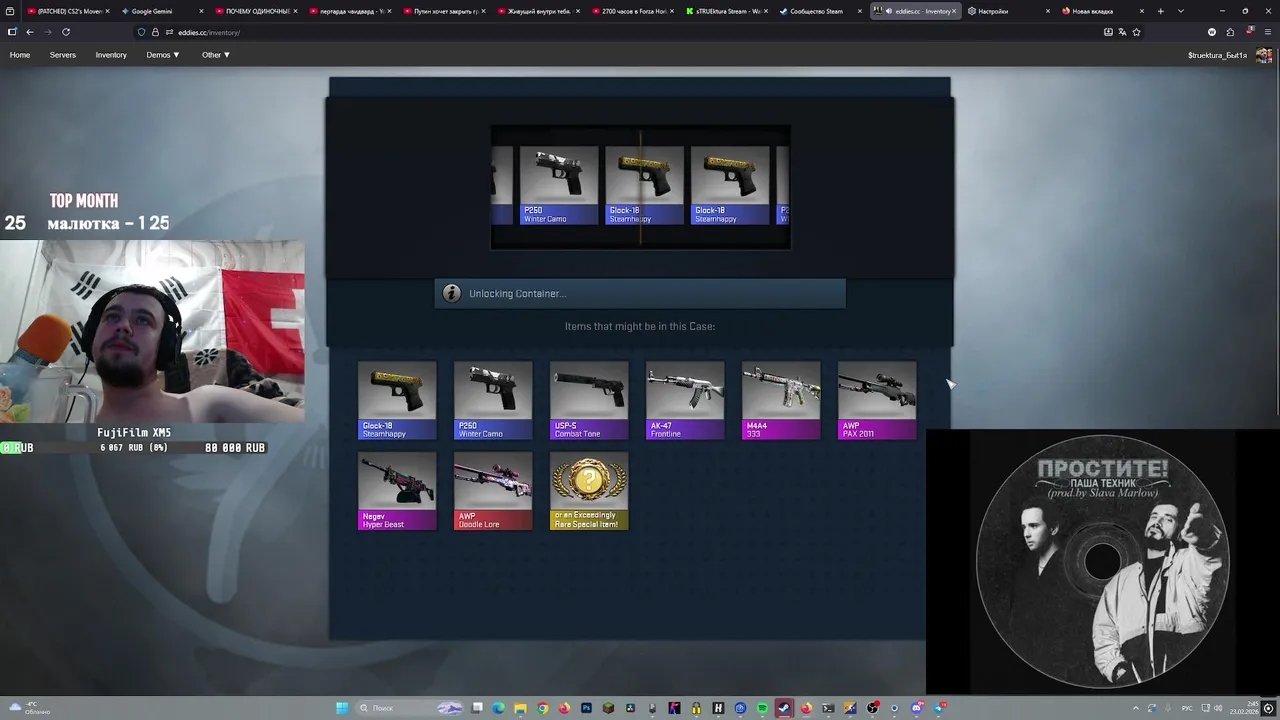Open the extensions puzzle icon
Image resolution: width=1280 pixels, height=720 pixels.
(x=1230, y=32)
